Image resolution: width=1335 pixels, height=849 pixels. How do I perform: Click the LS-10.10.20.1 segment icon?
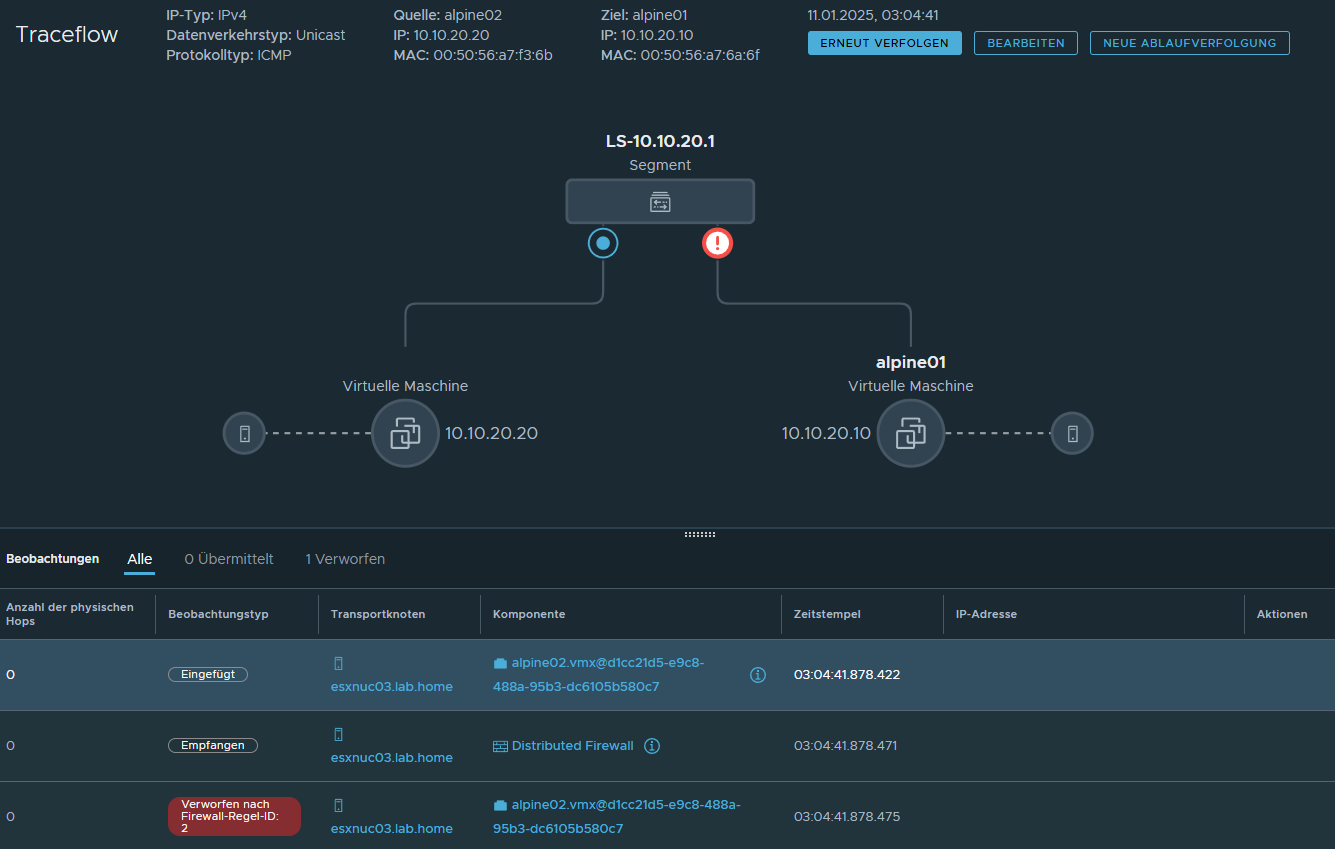click(660, 202)
